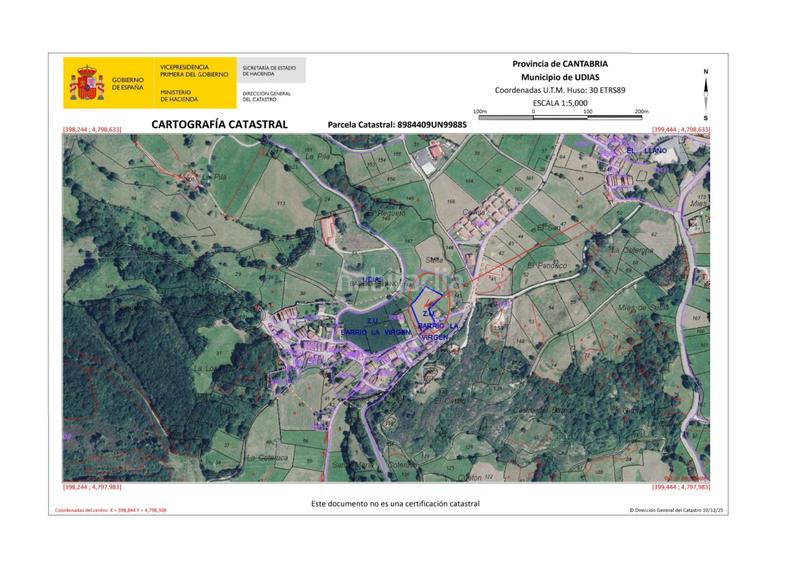Click the north arrow compass symbol
The height and width of the screenshot is (566, 800).
(706, 87)
